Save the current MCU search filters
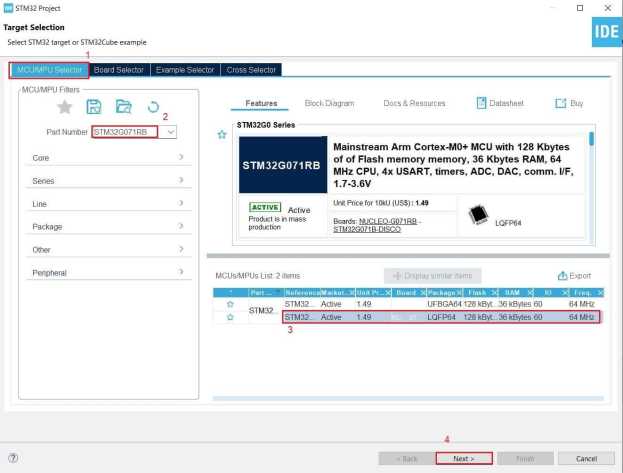The width and height of the screenshot is (623, 473). coord(94,107)
